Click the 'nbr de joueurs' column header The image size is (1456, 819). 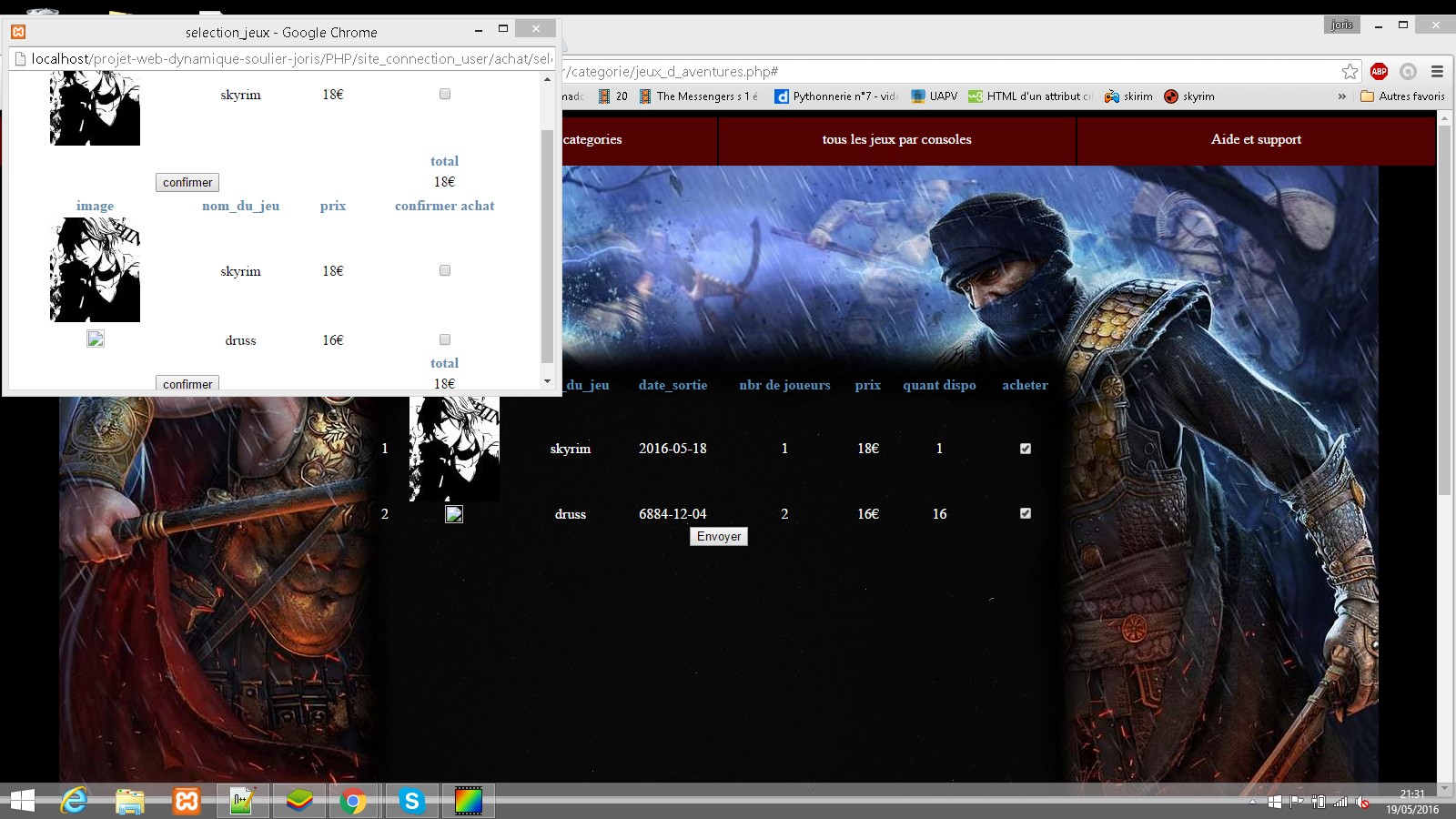coord(784,385)
